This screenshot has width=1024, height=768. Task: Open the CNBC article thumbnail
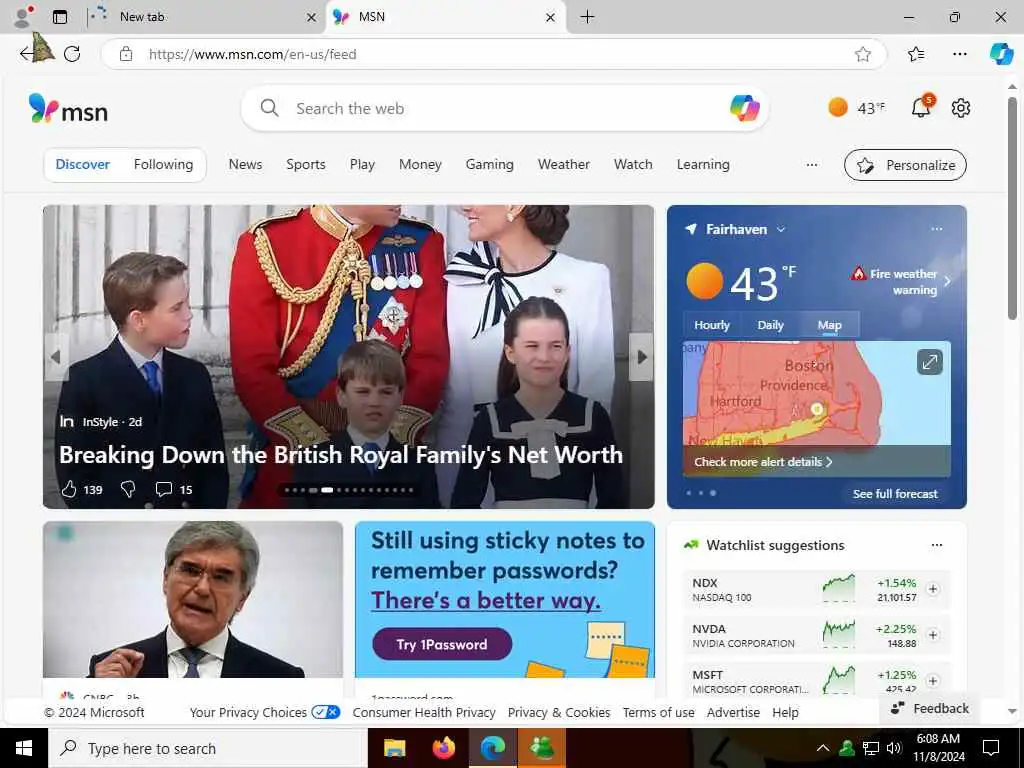point(193,600)
